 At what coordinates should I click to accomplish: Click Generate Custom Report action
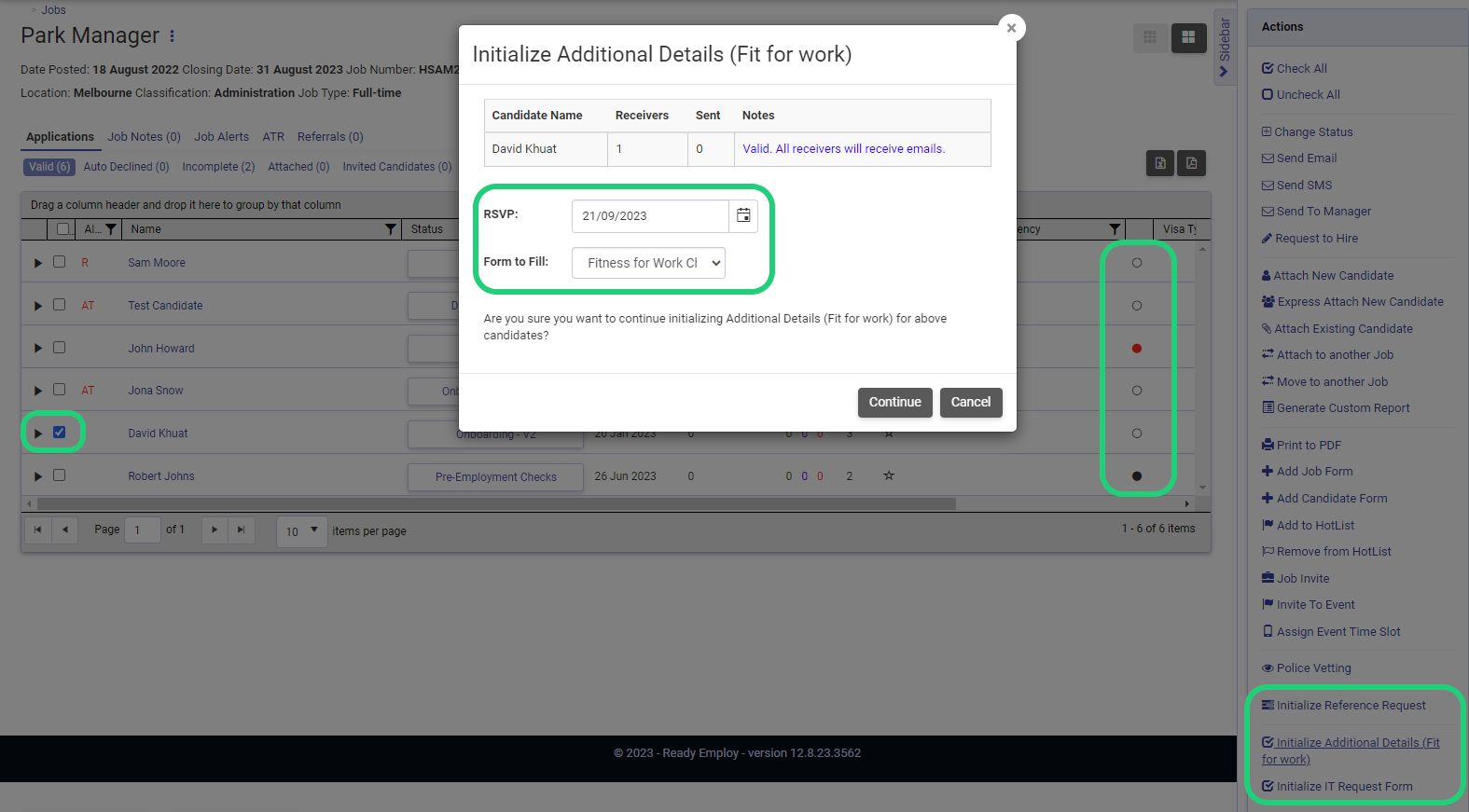pos(1336,407)
